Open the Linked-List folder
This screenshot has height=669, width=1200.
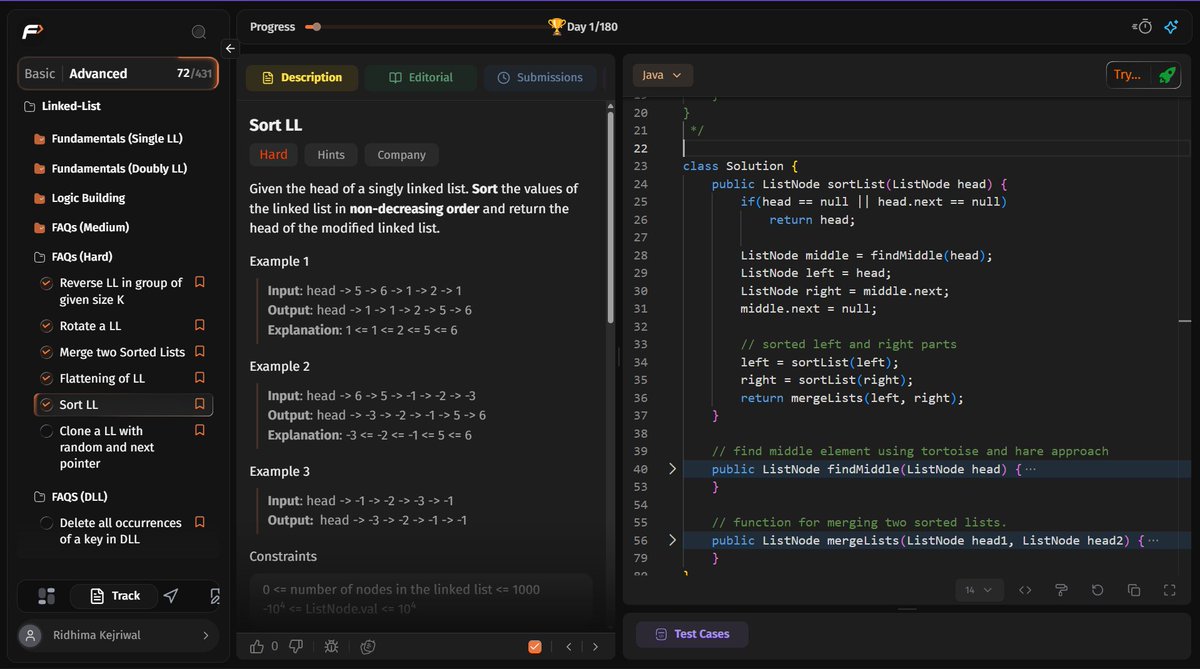62,106
